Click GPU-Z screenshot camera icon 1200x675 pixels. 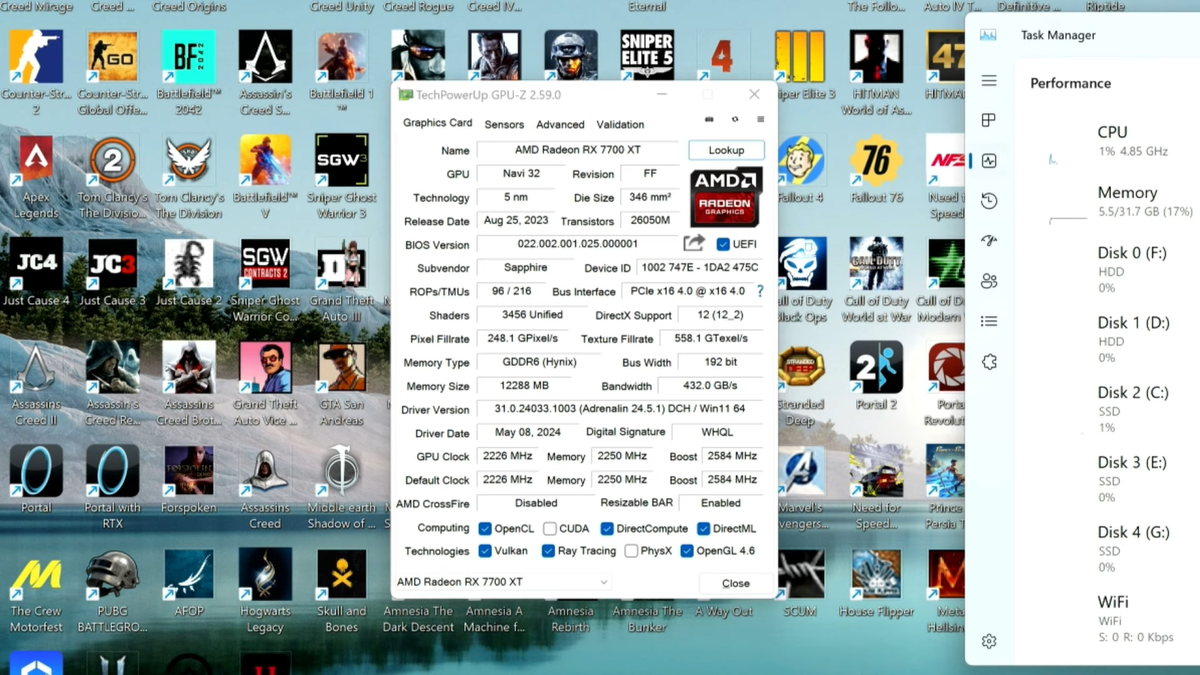coord(709,119)
